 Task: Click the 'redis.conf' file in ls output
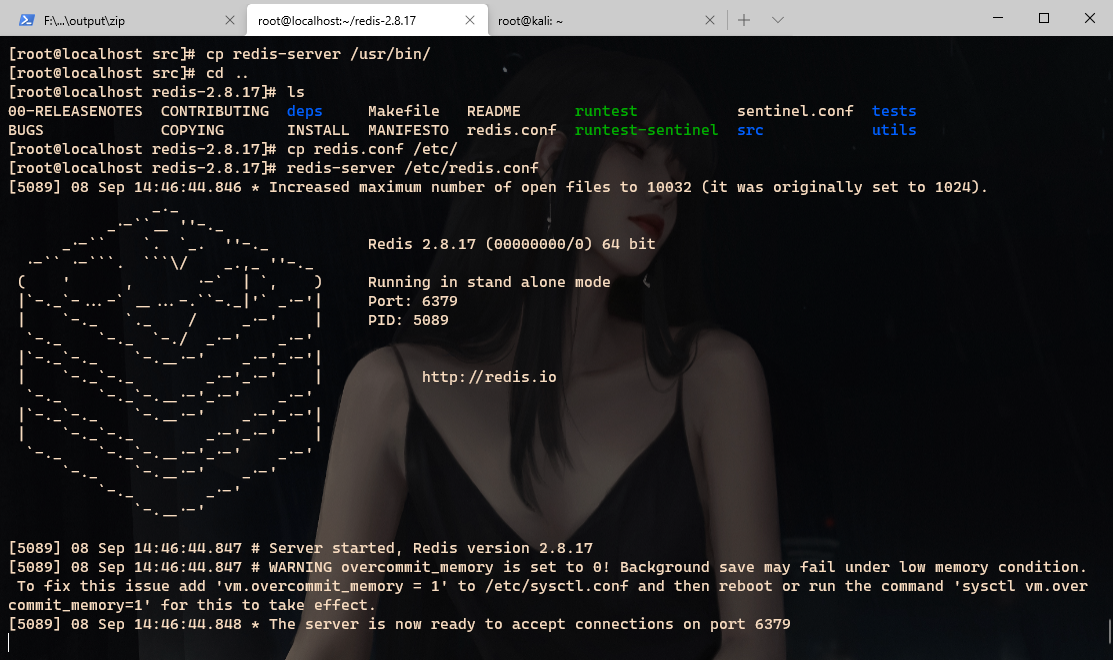(512, 130)
